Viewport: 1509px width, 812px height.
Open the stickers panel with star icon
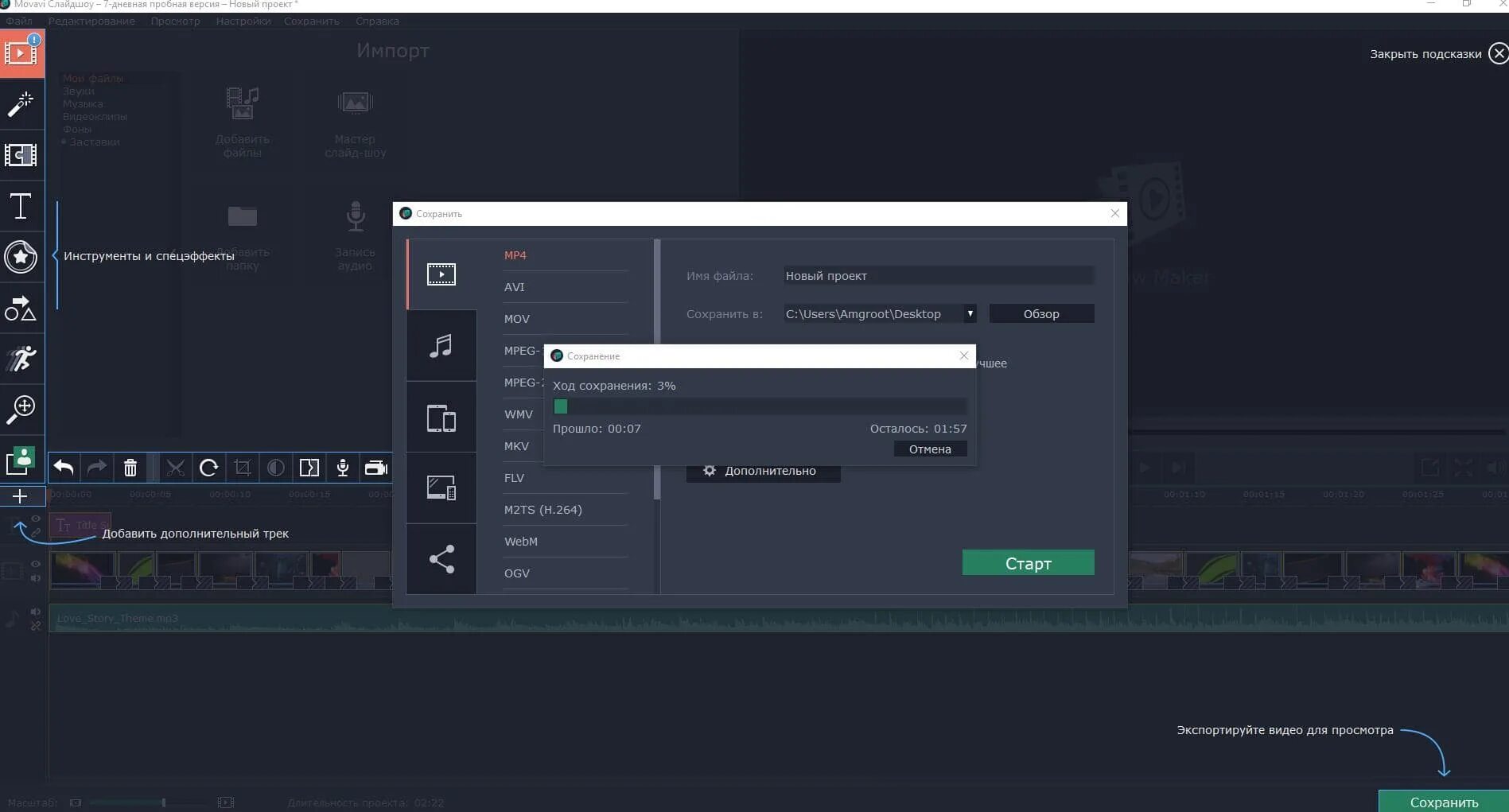click(21, 257)
